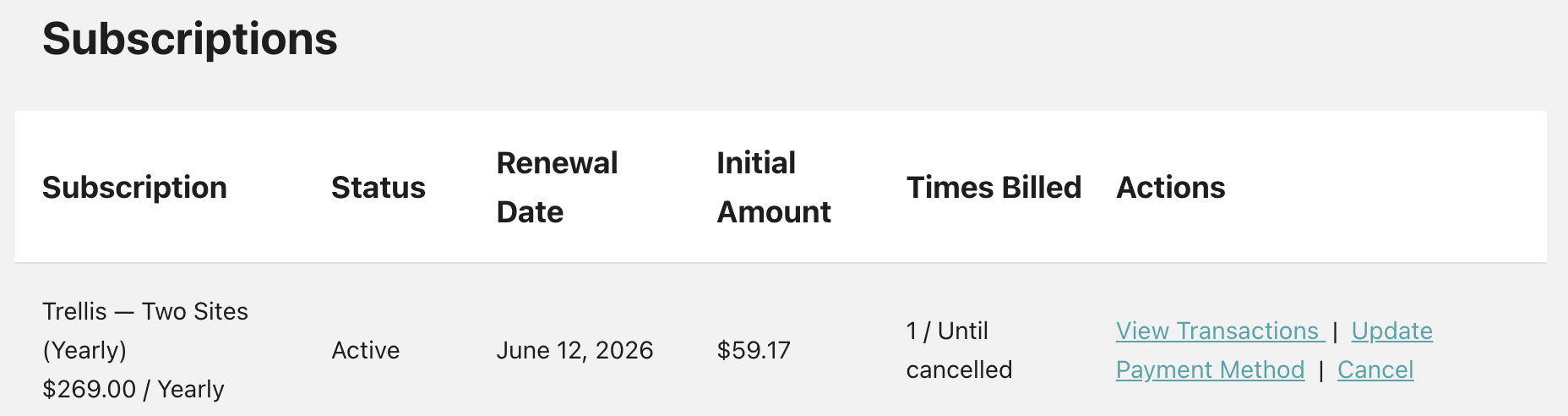
Task: Click the Active status value
Action: 365,350
